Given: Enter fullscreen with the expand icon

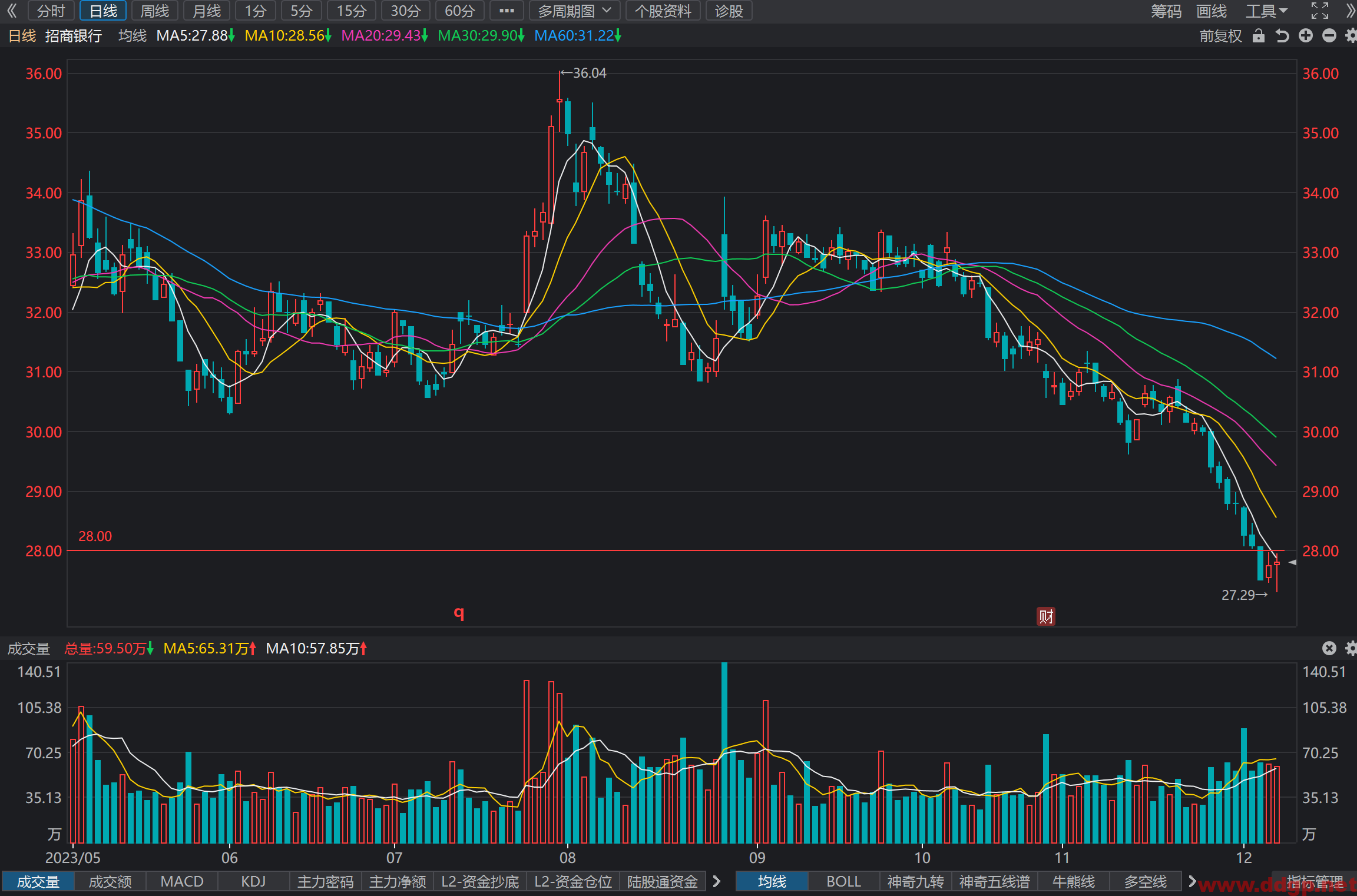Looking at the screenshot, I should (1320, 11).
